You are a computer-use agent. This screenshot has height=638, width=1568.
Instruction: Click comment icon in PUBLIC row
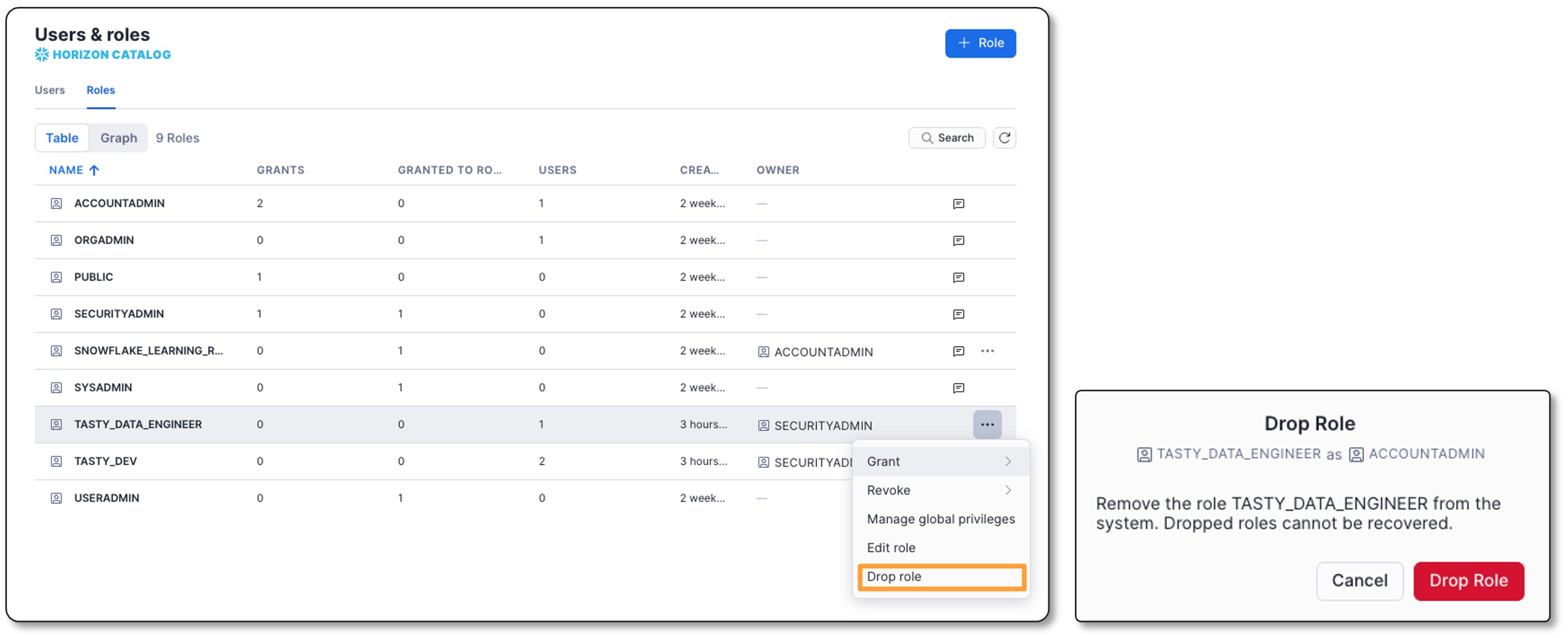point(958,278)
